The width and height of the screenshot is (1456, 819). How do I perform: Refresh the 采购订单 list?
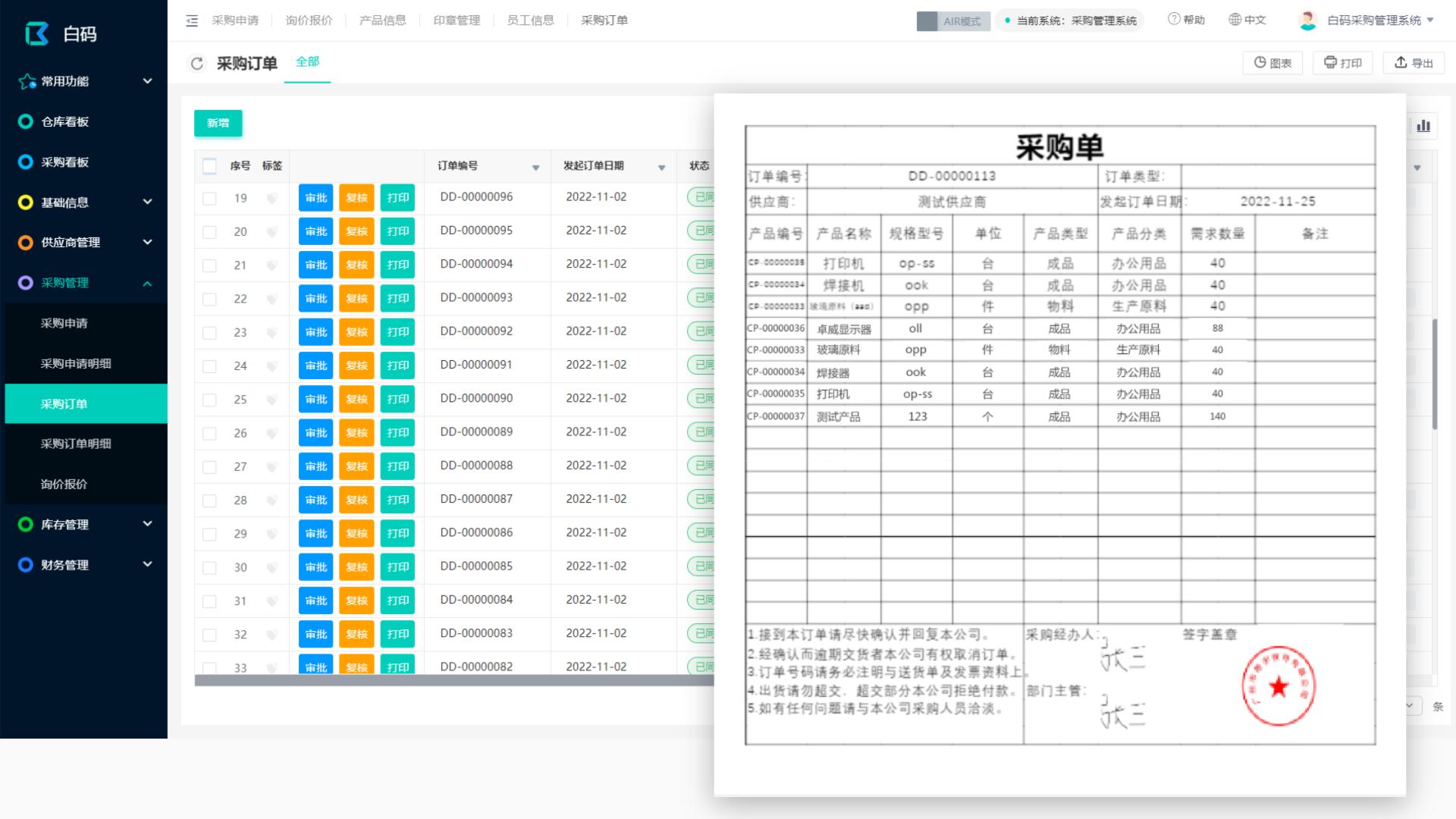197,63
